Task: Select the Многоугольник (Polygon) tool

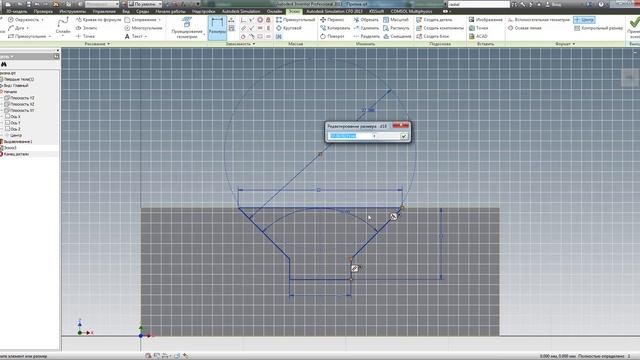Action: (143, 28)
